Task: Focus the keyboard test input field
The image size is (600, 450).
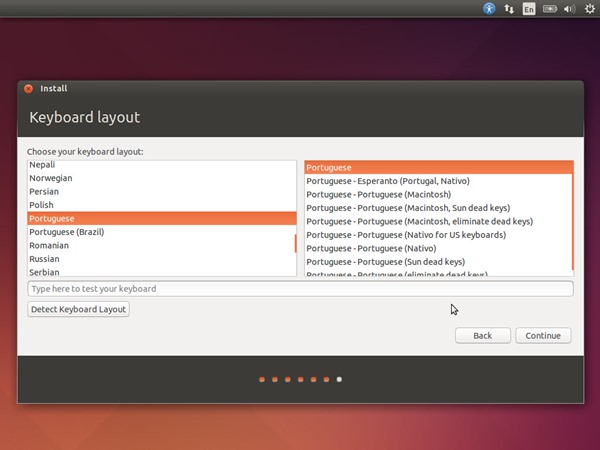Action: [300, 289]
